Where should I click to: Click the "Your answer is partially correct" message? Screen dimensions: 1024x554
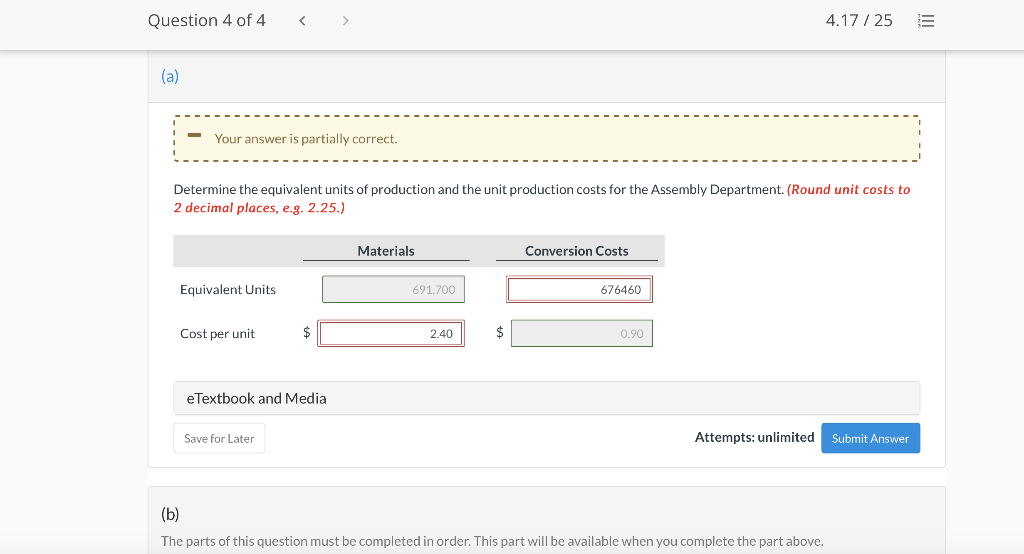[x=306, y=139]
